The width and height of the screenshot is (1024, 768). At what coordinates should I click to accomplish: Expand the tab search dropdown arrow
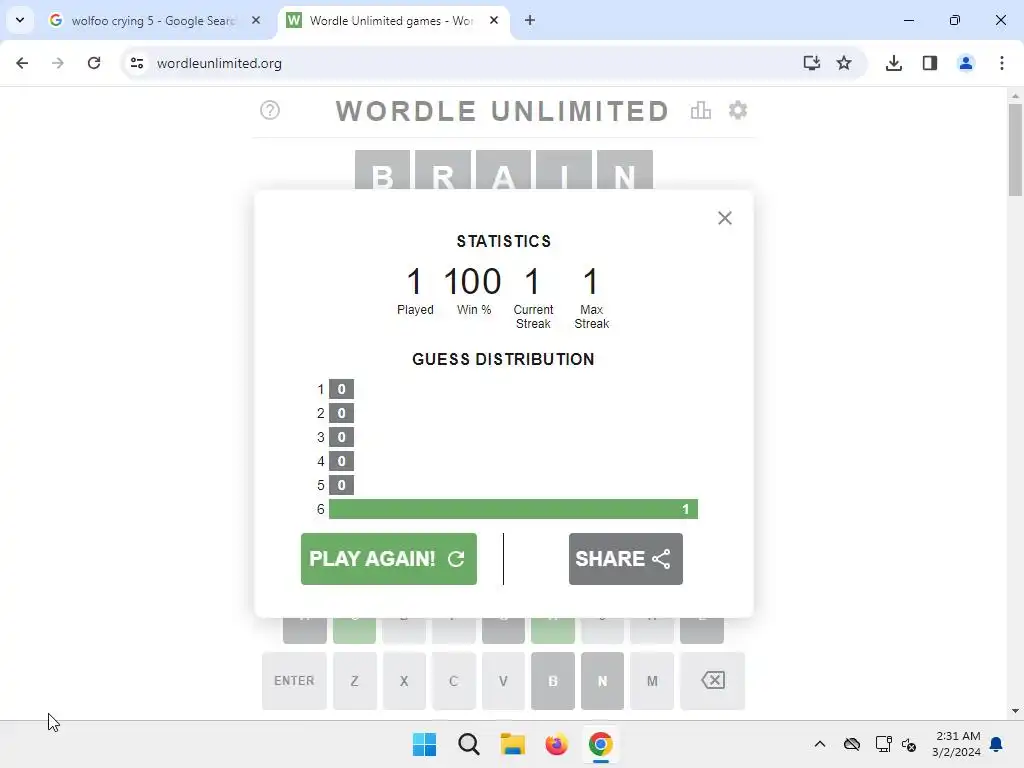[20, 20]
